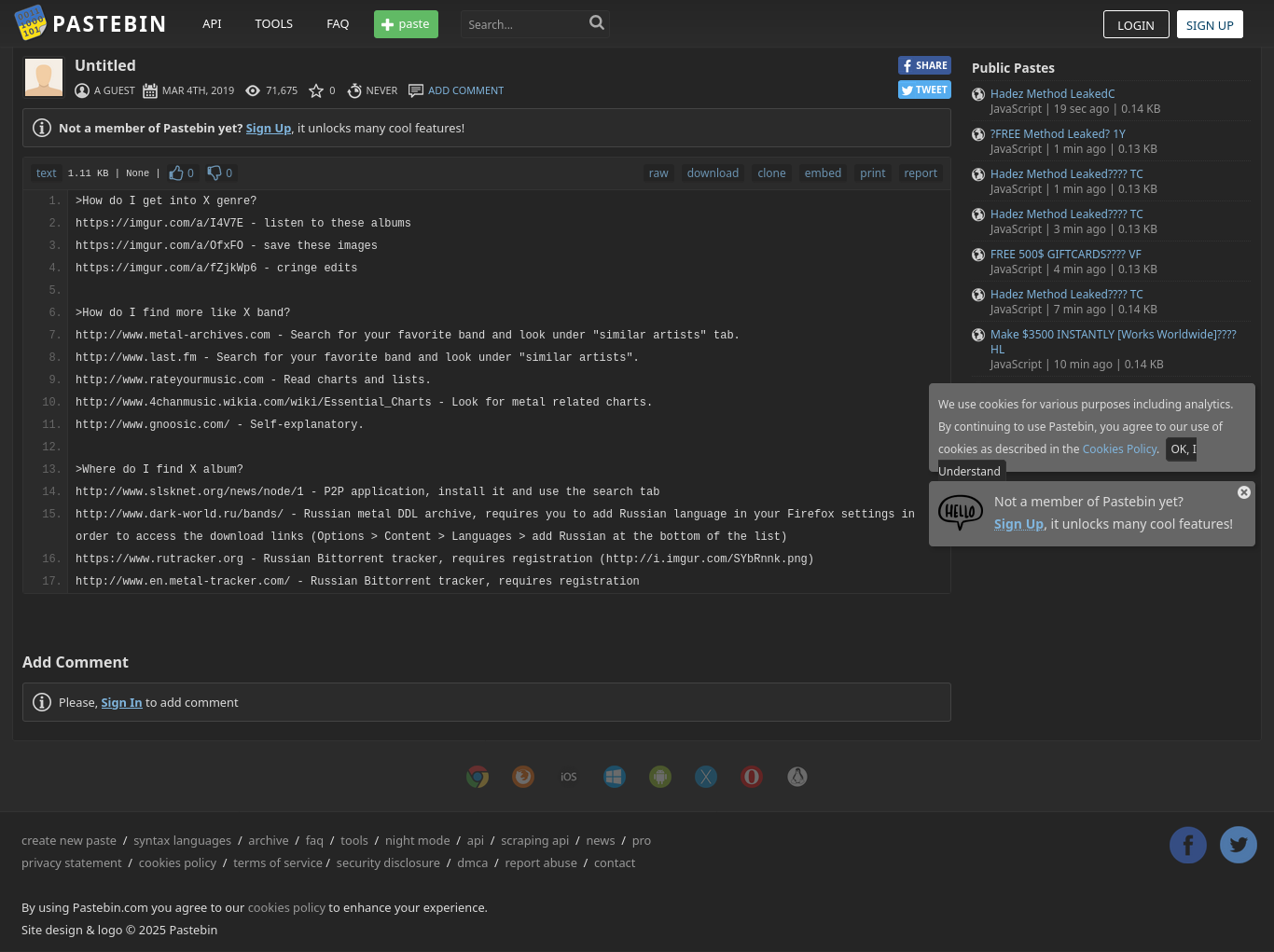Open the scraping api footer link
Image resolution: width=1274 pixels, height=952 pixels.
534,840
